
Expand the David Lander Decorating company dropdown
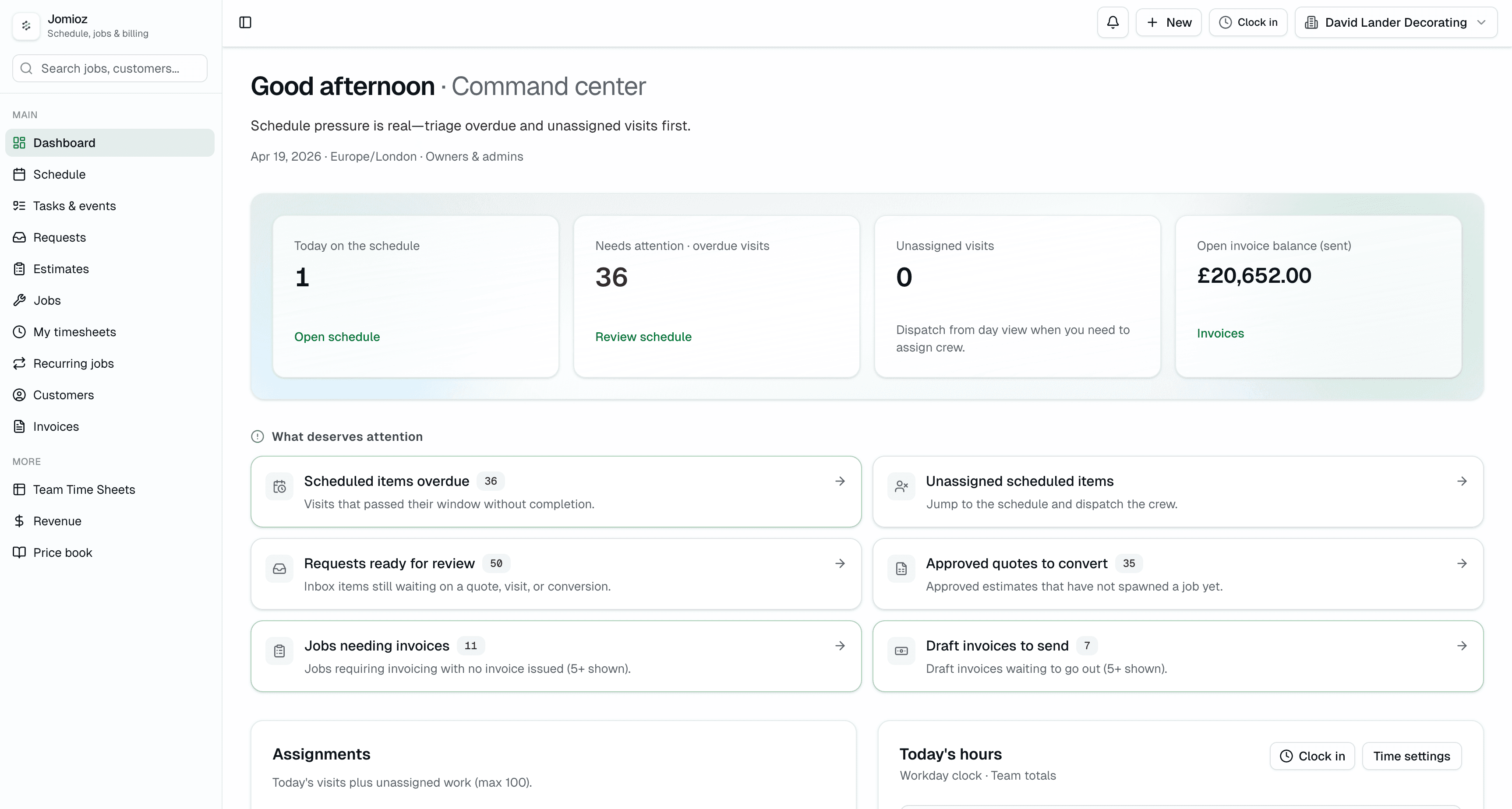[x=1396, y=22]
